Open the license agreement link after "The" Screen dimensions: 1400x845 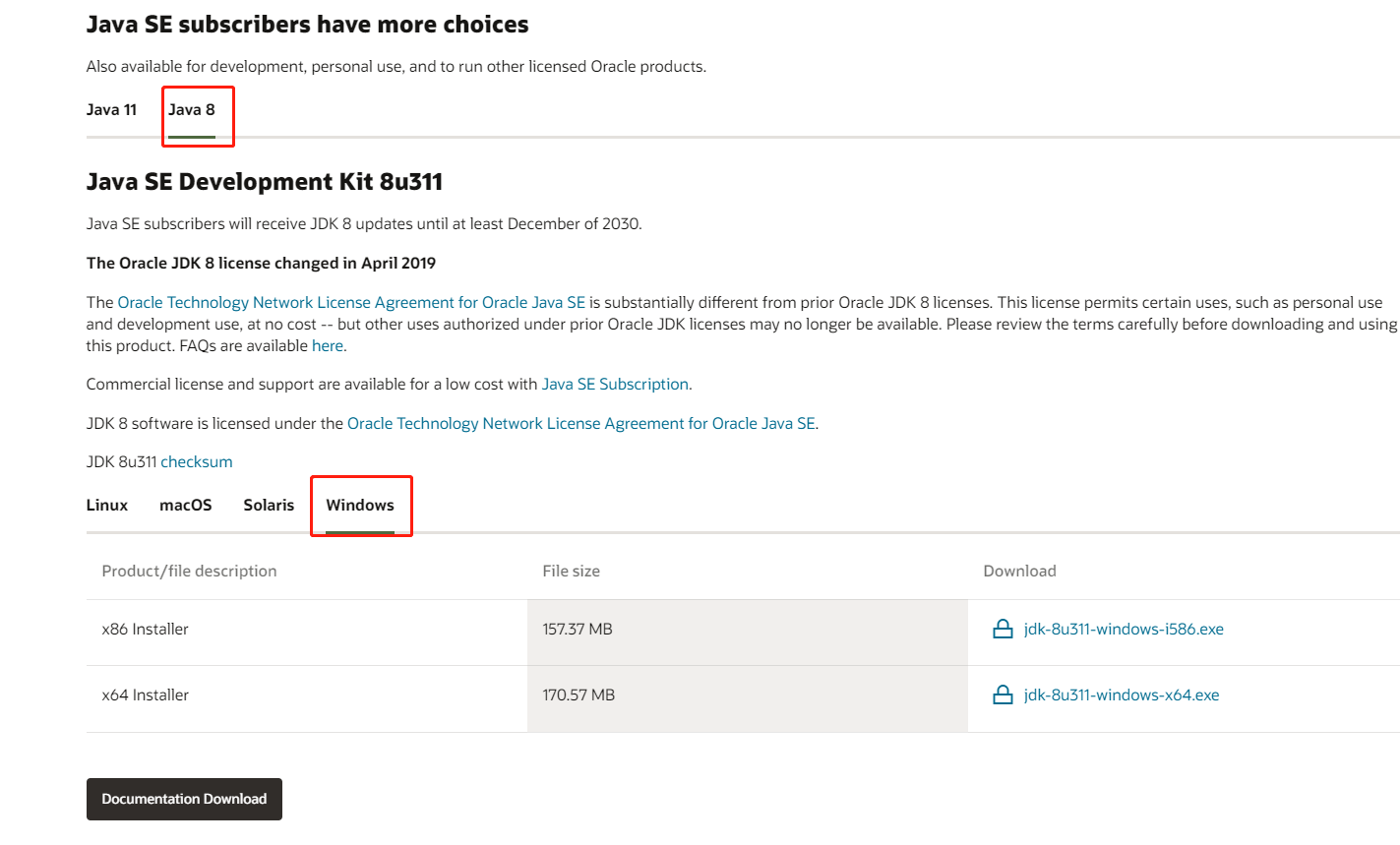(x=351, y=303)
